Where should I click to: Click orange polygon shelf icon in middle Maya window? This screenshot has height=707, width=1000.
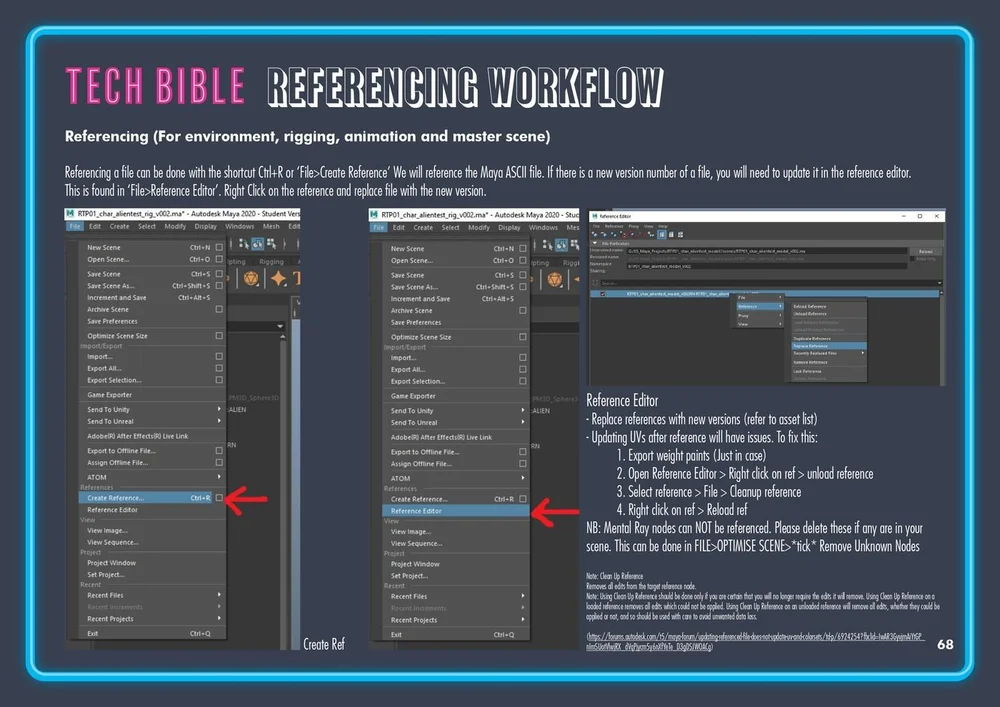pyautogui.click(x=555, y=280)
